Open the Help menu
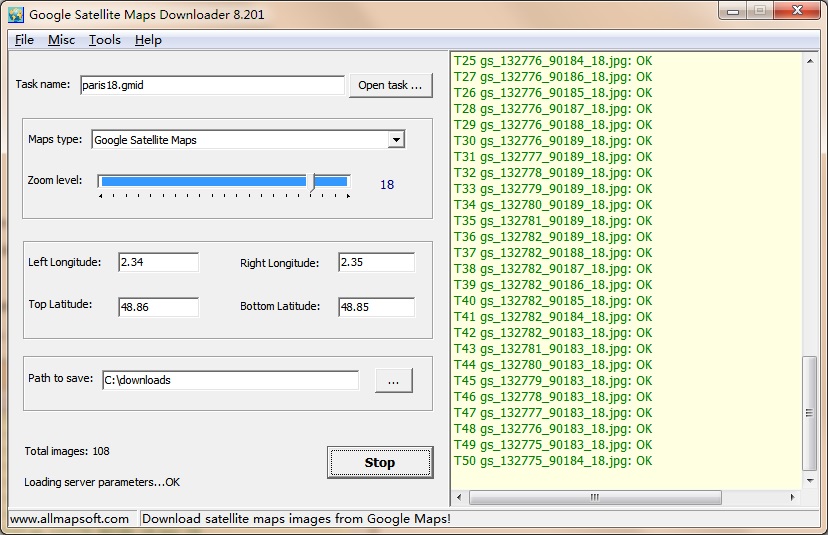Image resolution: width=828 pixels, height=535 pixels. pos(148,40)
